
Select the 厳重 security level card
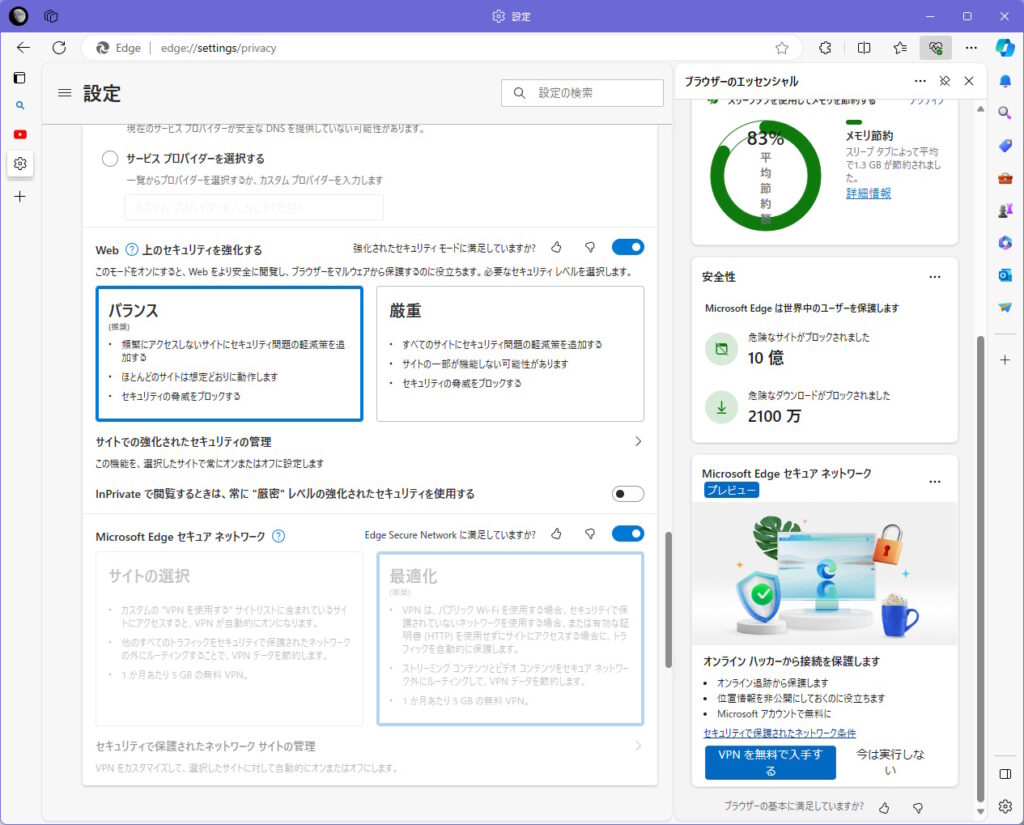[510, 353]
